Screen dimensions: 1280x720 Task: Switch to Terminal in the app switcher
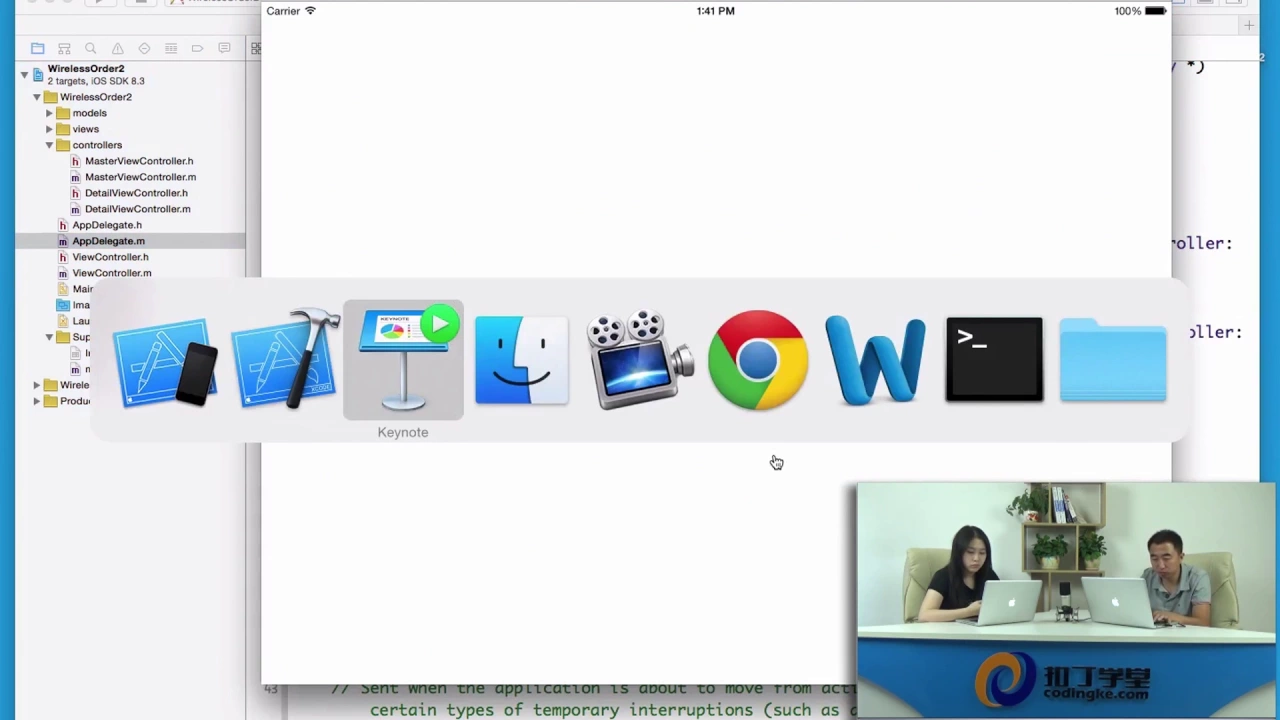coord(994,360)
